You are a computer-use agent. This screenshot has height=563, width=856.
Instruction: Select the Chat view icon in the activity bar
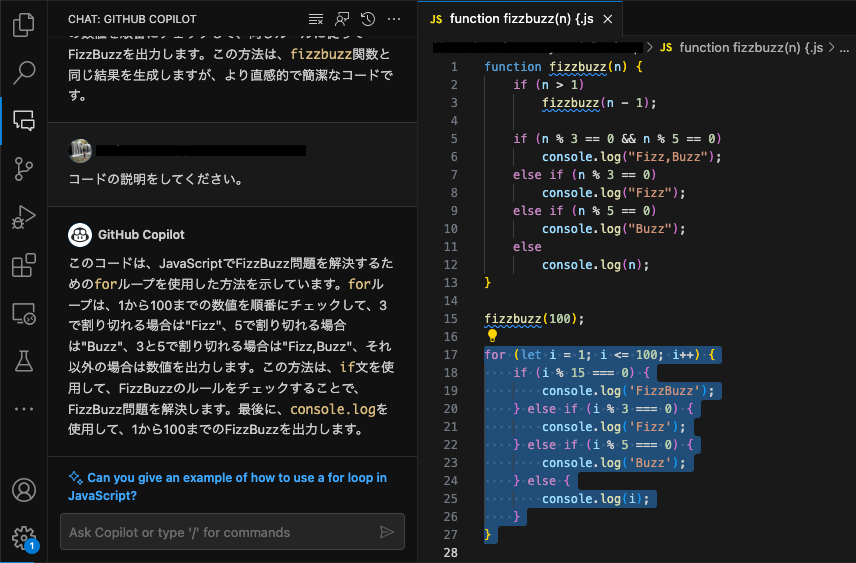23,120
